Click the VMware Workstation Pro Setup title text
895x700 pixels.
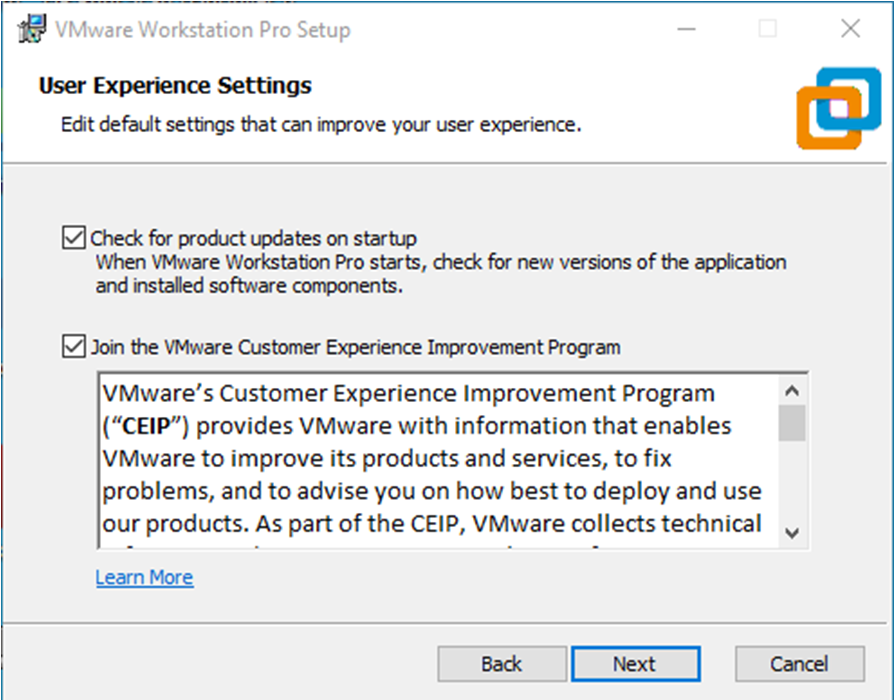click(203, 30)
